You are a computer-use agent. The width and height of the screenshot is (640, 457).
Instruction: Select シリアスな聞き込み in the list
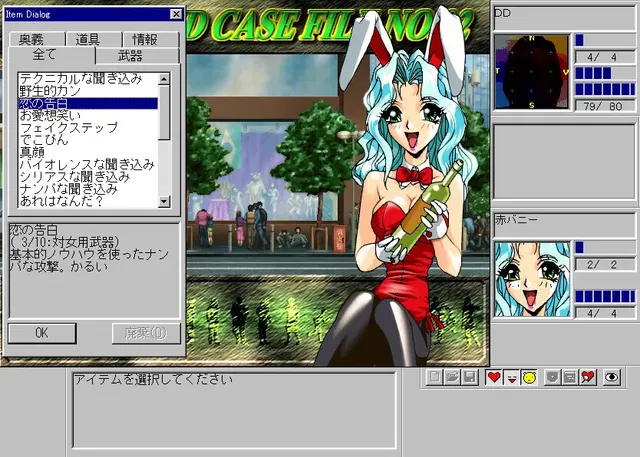pos(88,177)
